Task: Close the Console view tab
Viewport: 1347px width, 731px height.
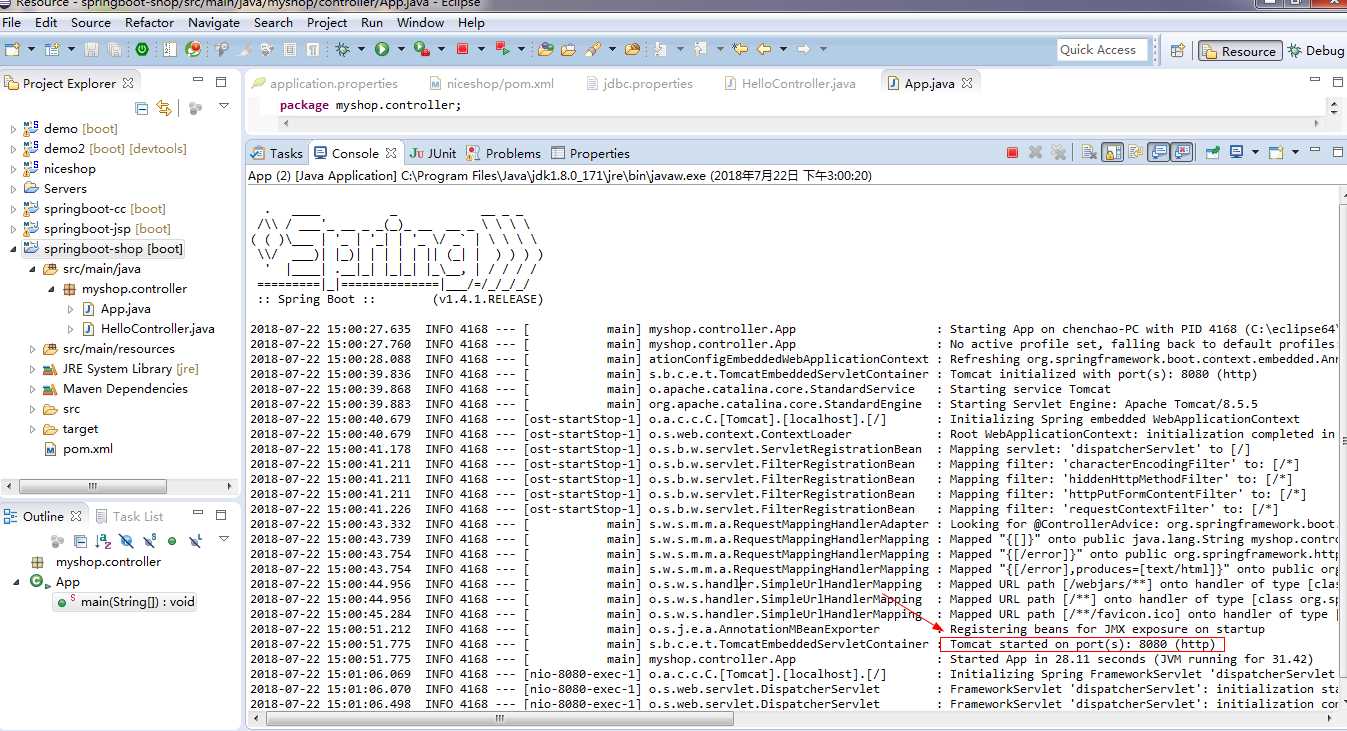Action: click(391, 153)
